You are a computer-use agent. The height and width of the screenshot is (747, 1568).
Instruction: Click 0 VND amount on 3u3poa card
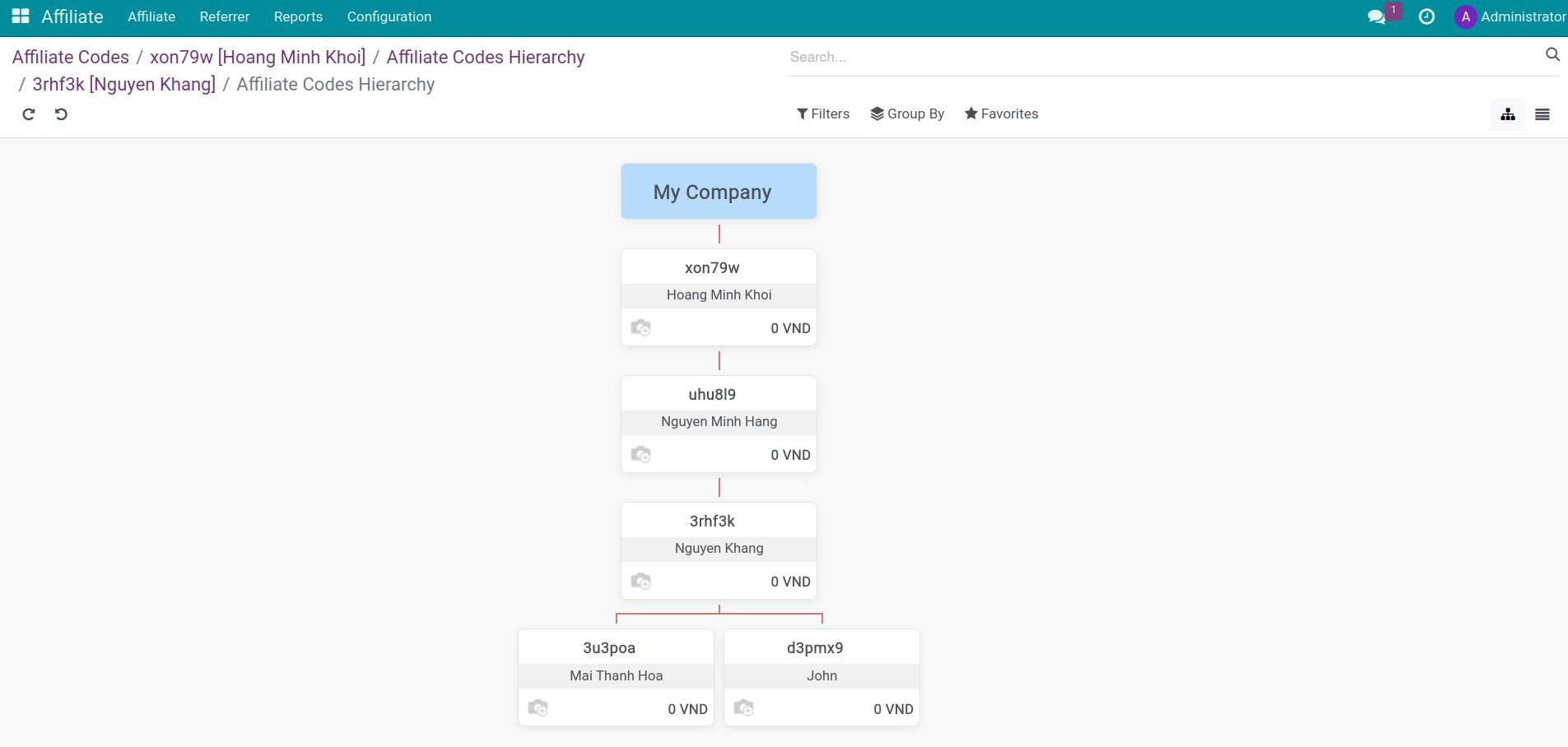pos(687,709)
